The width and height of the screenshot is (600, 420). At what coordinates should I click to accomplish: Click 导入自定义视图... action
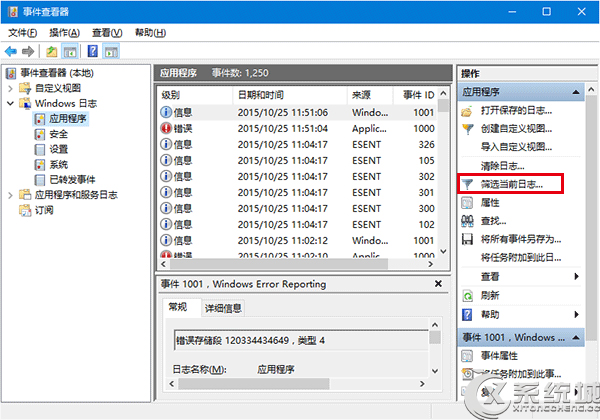(x=516, y=147)
